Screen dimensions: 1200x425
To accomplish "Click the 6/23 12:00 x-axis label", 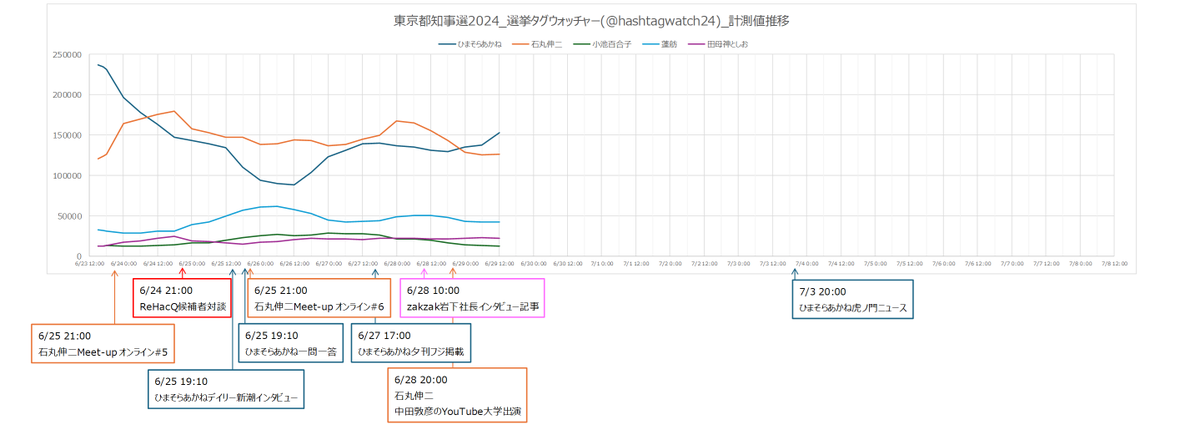I will (90, 264).
